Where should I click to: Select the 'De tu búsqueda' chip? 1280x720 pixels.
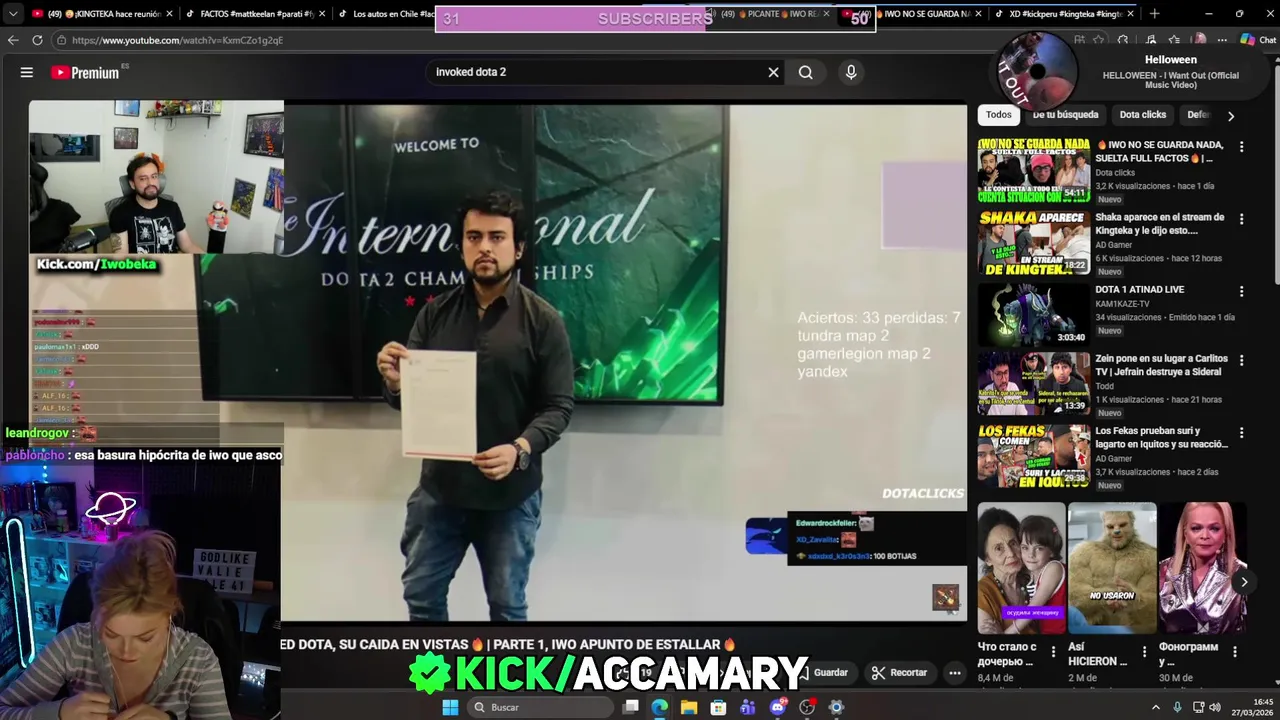pyautogui.click(x=1065, y=115)
